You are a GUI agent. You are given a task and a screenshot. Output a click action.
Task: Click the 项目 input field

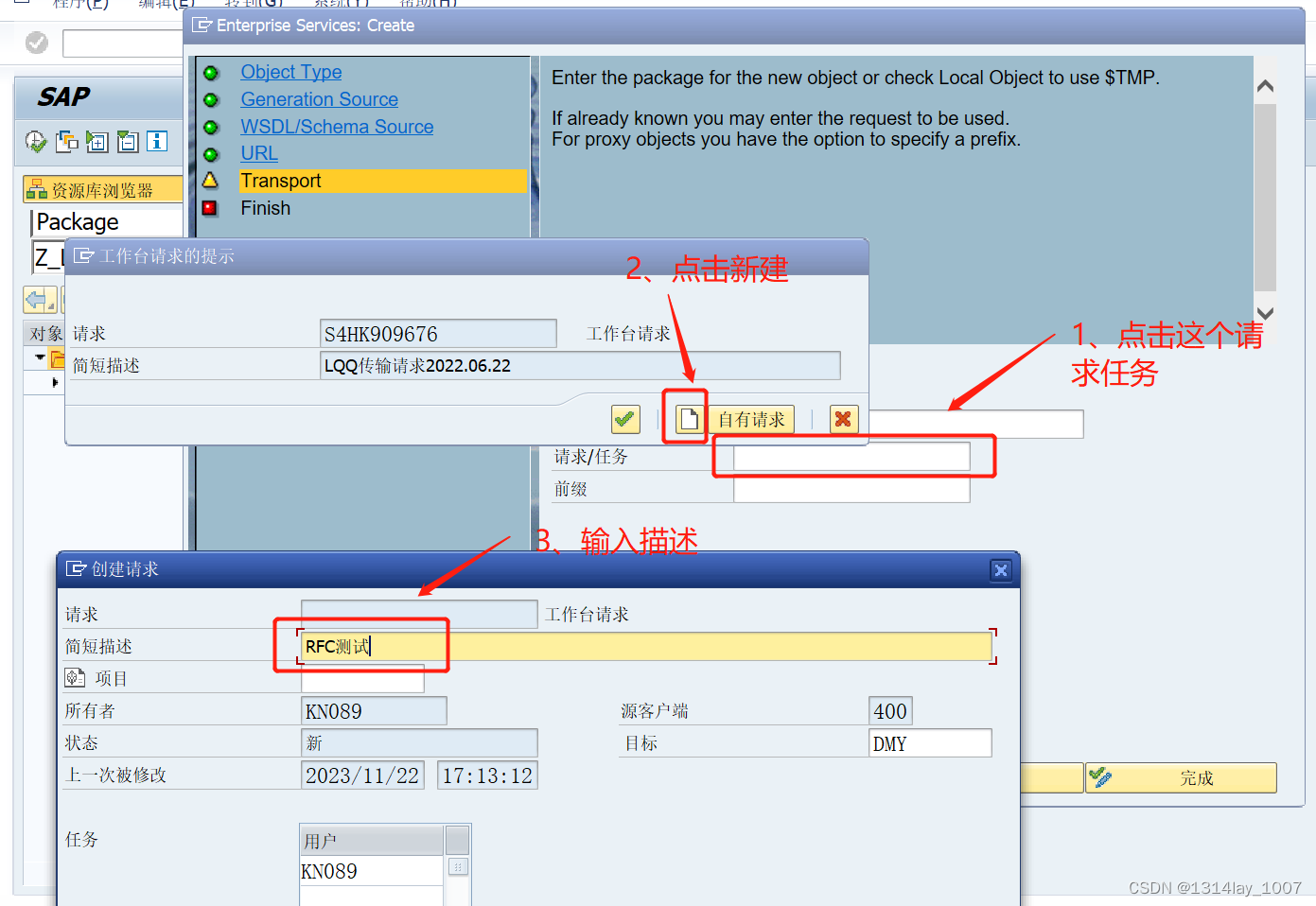[362, 678]
